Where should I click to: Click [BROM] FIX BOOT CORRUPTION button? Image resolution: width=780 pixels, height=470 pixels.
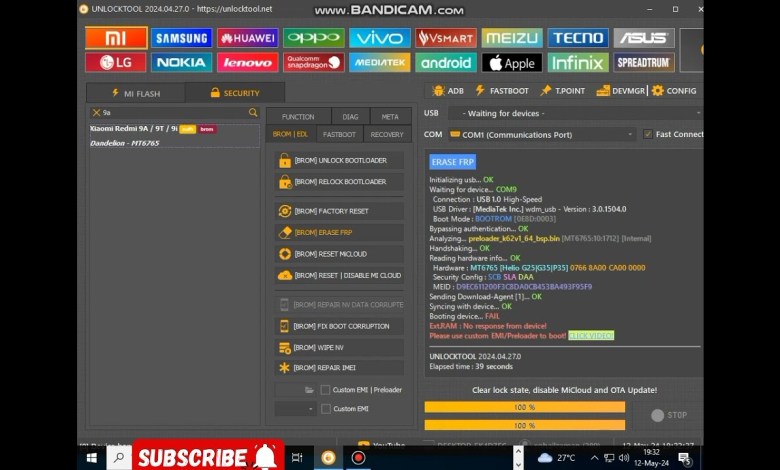click(339, 326)
